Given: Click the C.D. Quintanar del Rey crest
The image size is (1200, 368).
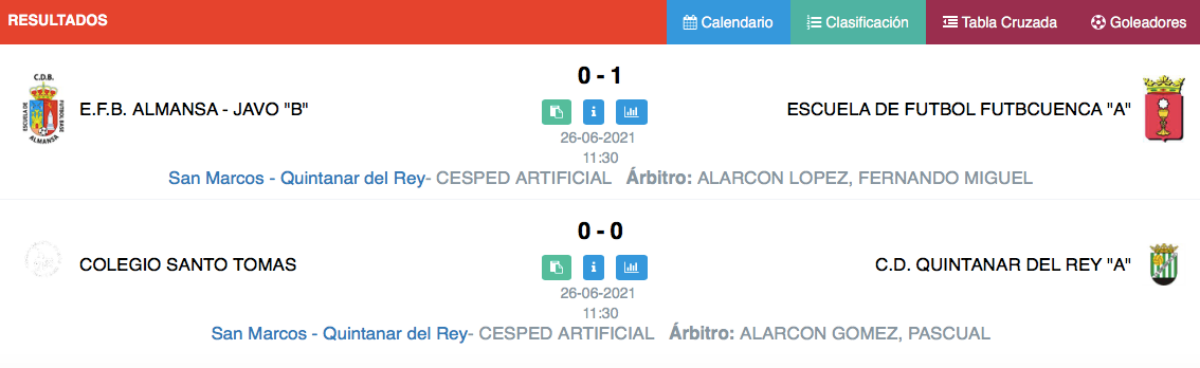Looking at the screenshot, I should click(x=1164, y=264).
